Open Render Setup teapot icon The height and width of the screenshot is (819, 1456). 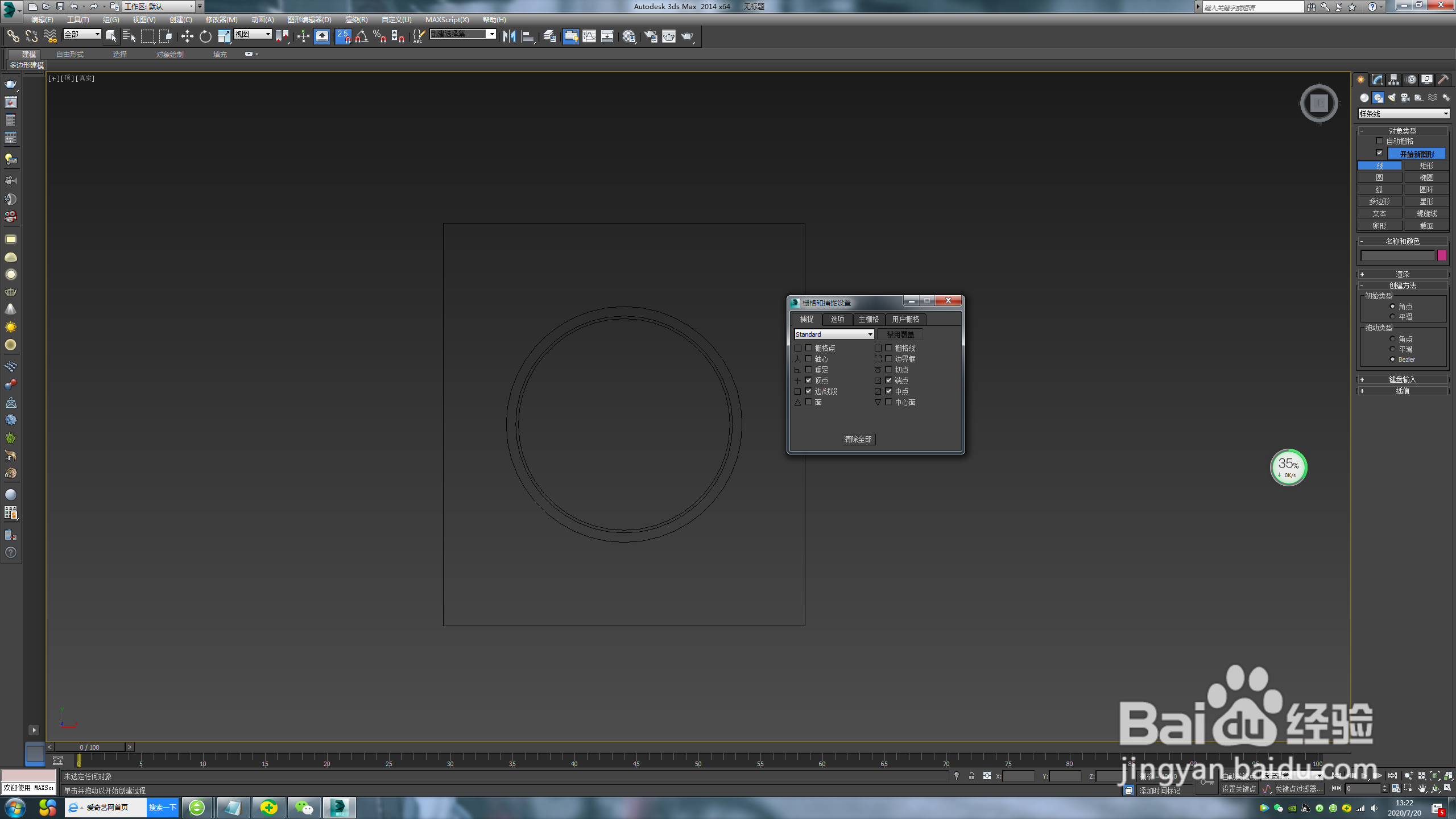(650, 36)
